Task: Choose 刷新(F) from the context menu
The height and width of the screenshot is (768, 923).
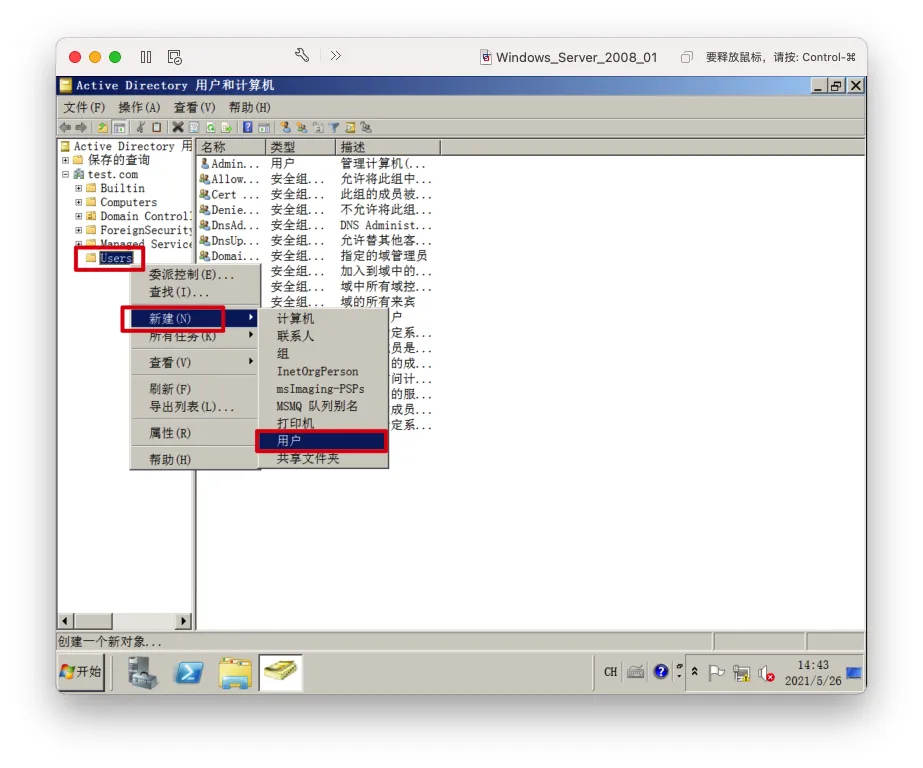Action: point(195,389)
